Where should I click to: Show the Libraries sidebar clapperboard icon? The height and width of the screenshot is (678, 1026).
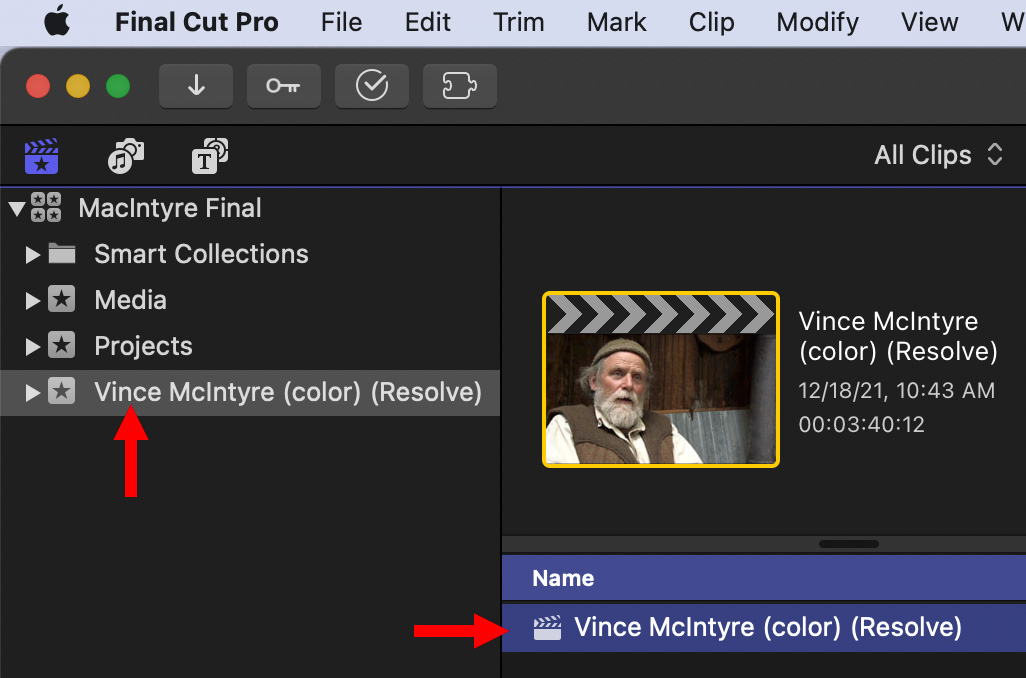(x=41, y=156)
